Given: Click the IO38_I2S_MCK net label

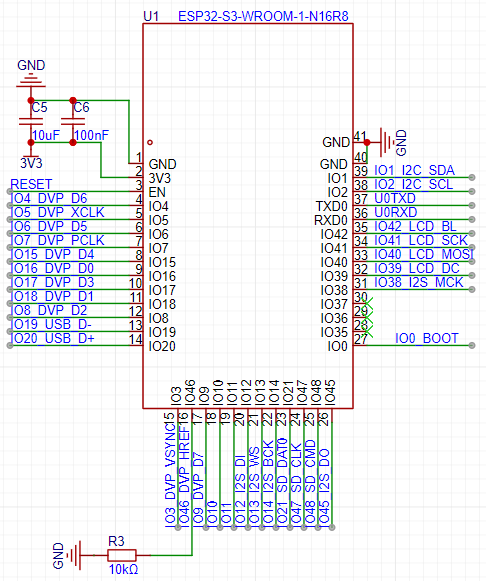Looking at the screenshot, I should coord(419,282).
